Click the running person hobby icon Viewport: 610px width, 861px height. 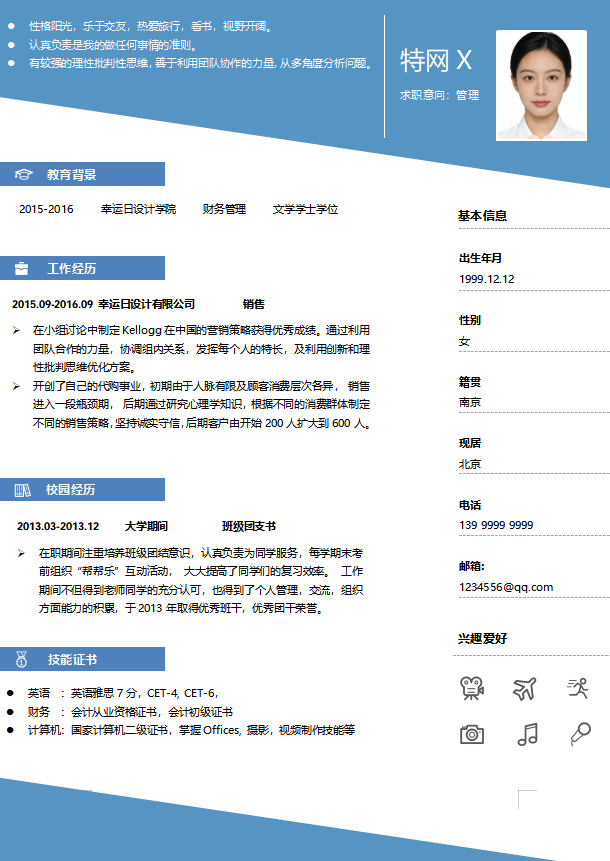pyautogui.click(x=578, y=688)
